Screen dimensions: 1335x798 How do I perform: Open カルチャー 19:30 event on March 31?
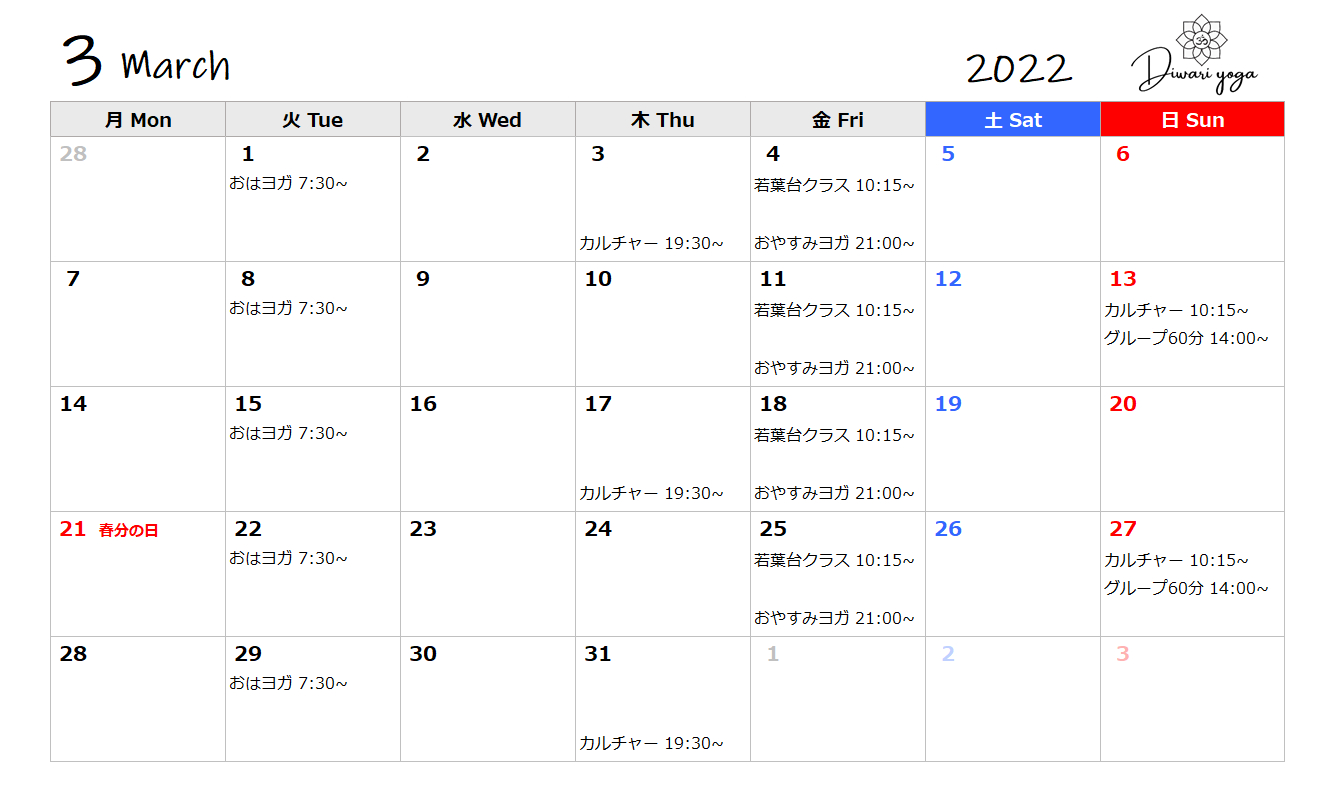(651, 743)
